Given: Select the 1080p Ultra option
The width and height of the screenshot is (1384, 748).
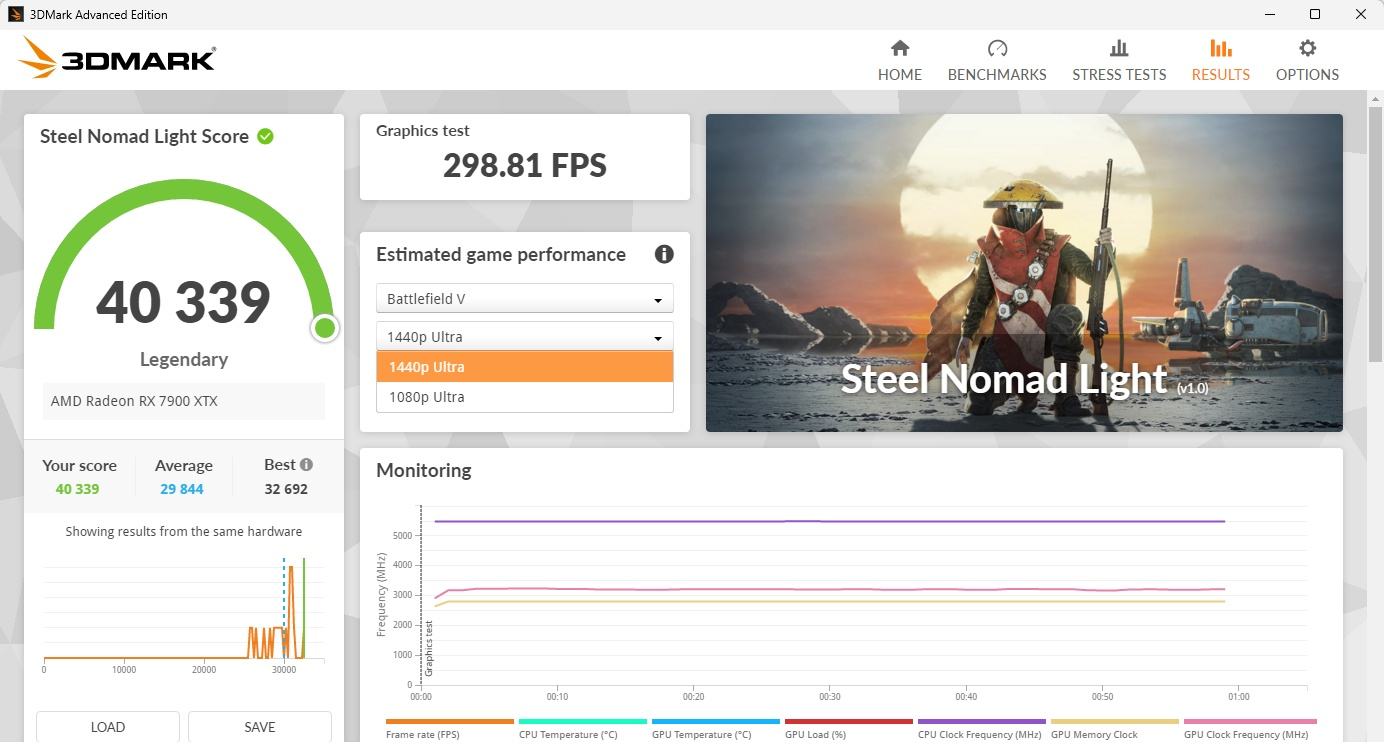Looking at the screenshot, I should point(524,397).
